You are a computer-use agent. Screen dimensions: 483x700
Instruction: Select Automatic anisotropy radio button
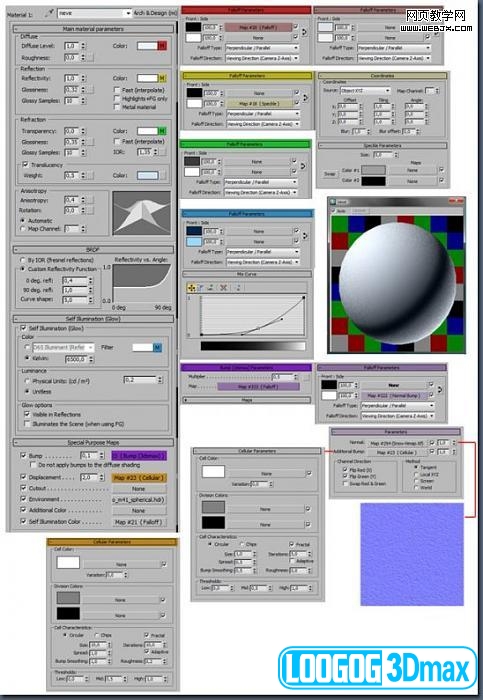23,221
